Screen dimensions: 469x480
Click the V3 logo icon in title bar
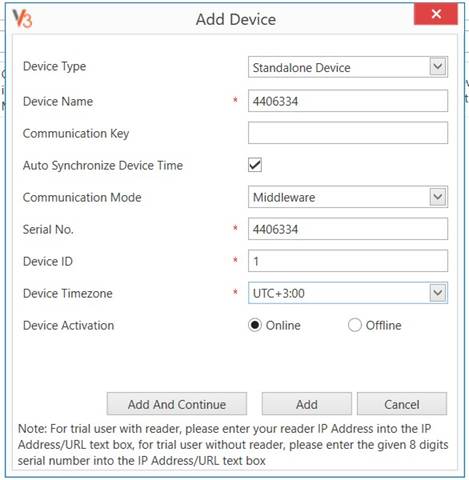tap(22, 18)
